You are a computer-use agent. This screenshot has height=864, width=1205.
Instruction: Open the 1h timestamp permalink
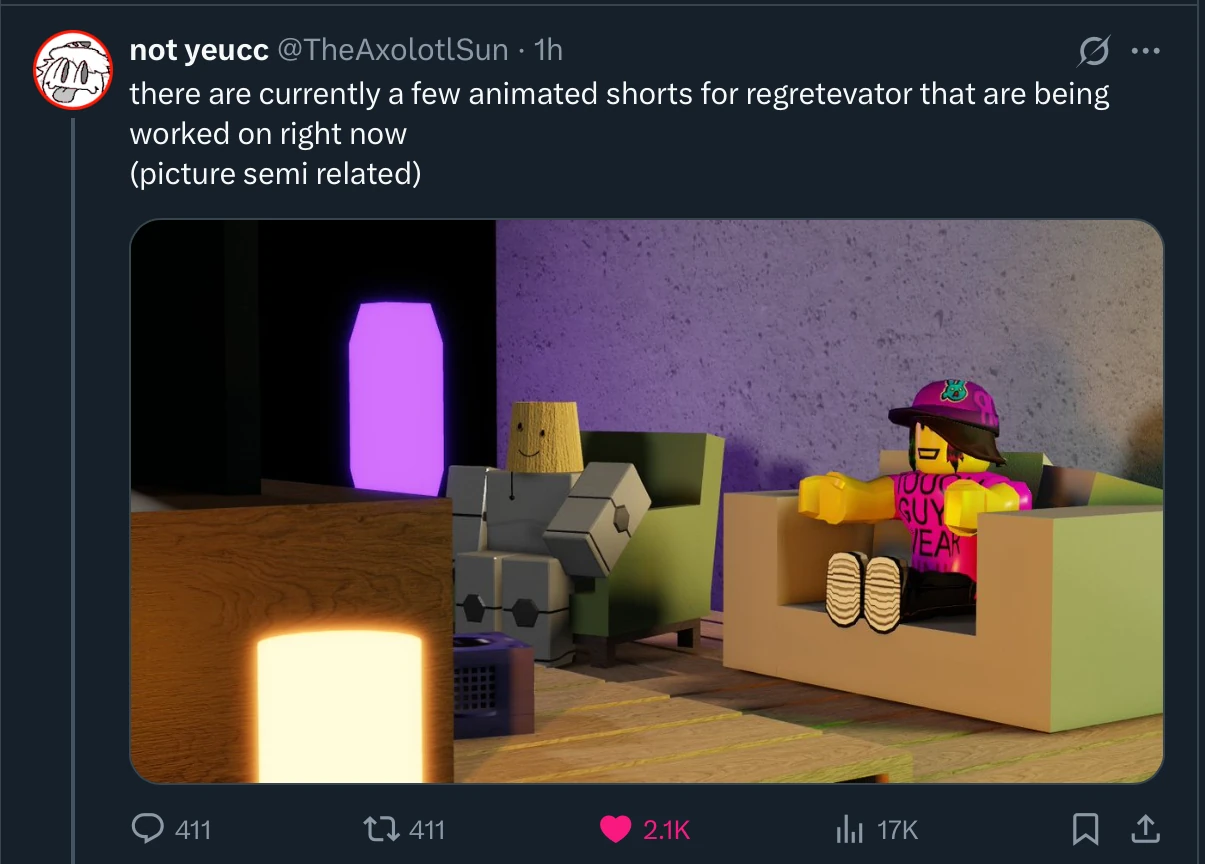[x=549, y=49]
